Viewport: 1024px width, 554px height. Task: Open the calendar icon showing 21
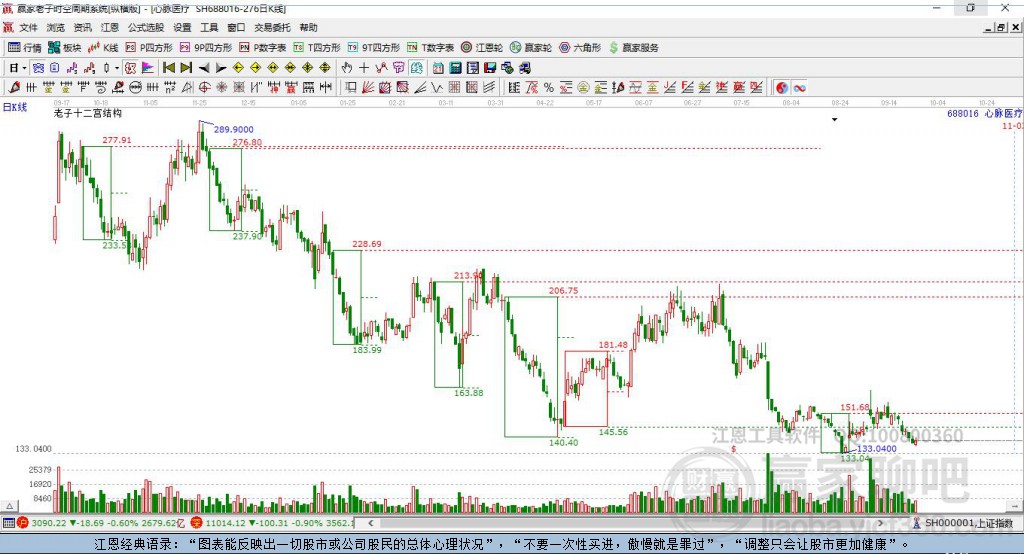(438, 68)
